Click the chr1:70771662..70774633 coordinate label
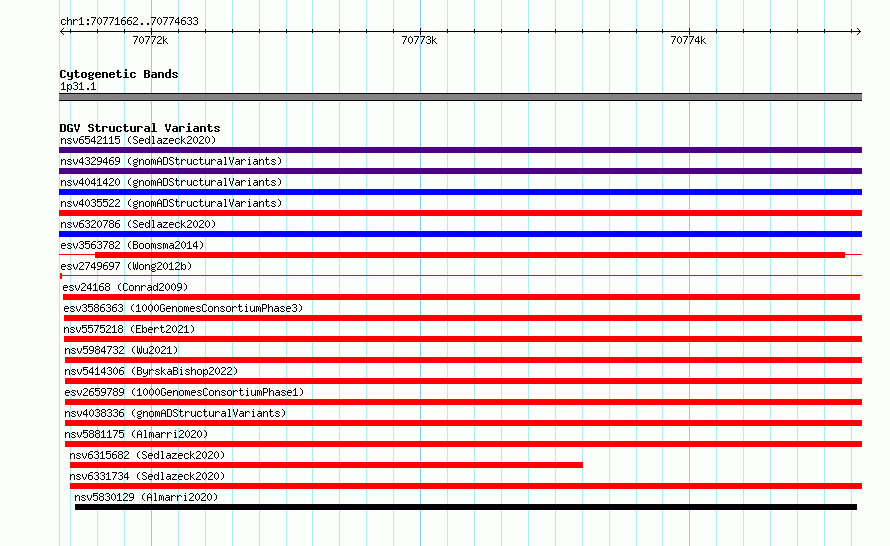 point(129,21)
